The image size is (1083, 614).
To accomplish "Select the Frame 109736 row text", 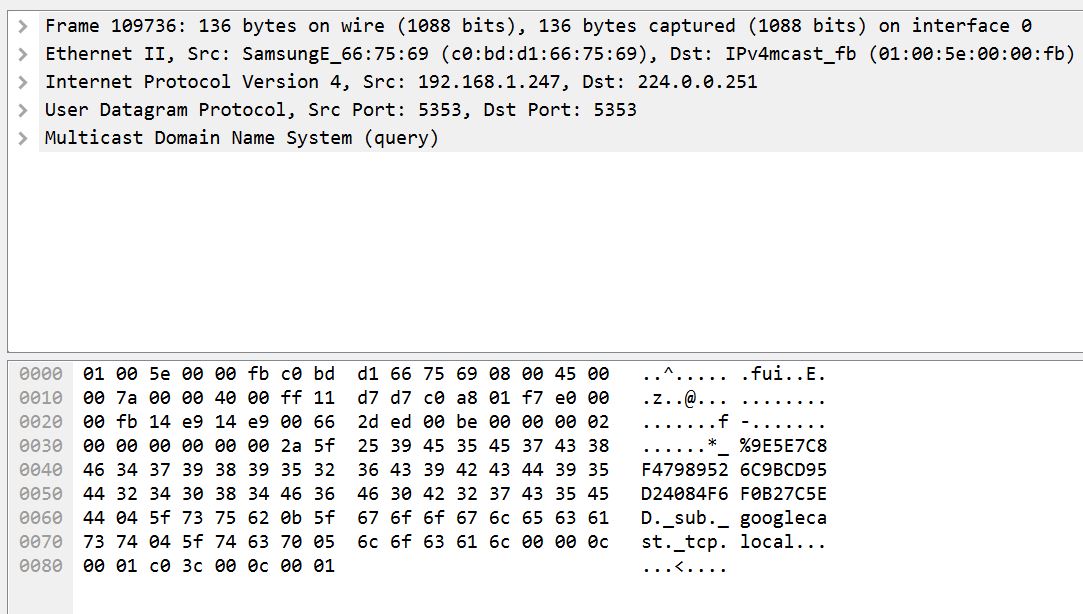I will 538,26.
